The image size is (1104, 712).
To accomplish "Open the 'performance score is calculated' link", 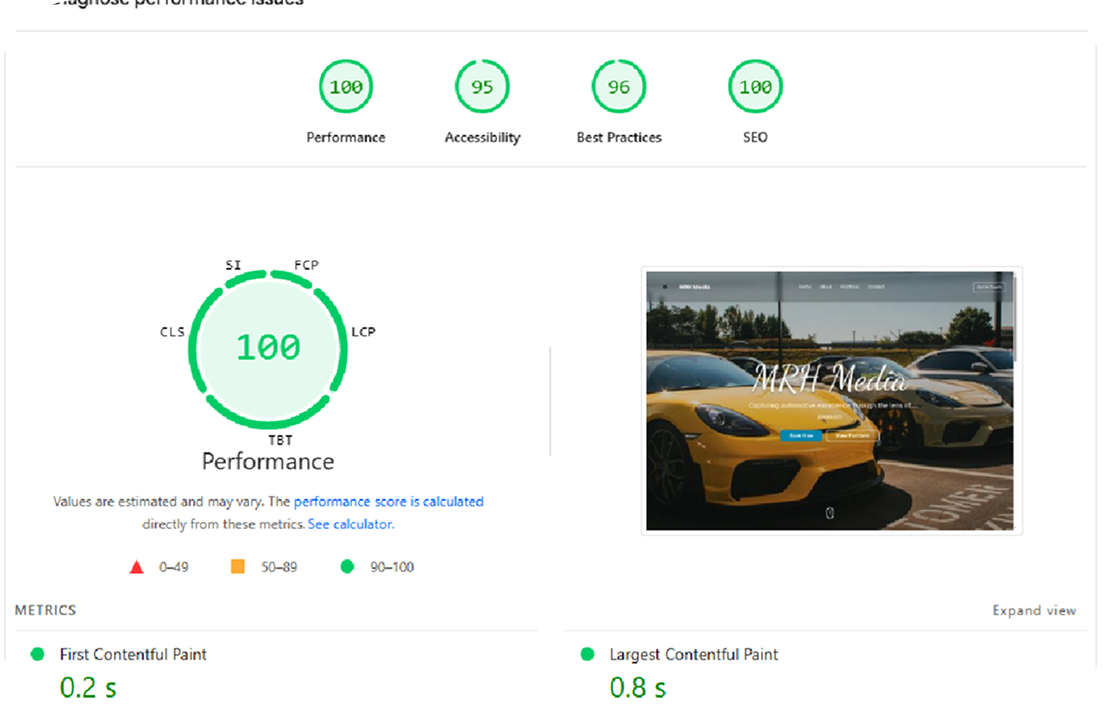I will (389, 501).
